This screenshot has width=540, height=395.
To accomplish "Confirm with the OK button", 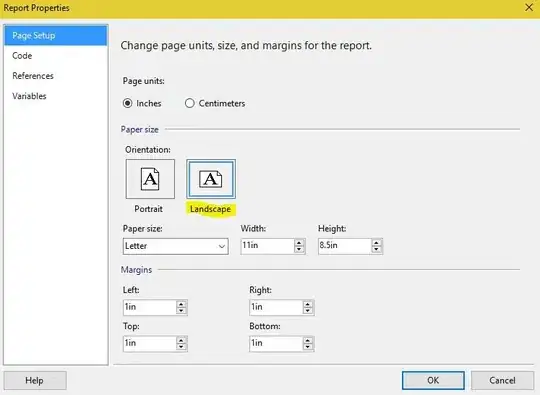I will pyautogui.click(x=433, y=380).
